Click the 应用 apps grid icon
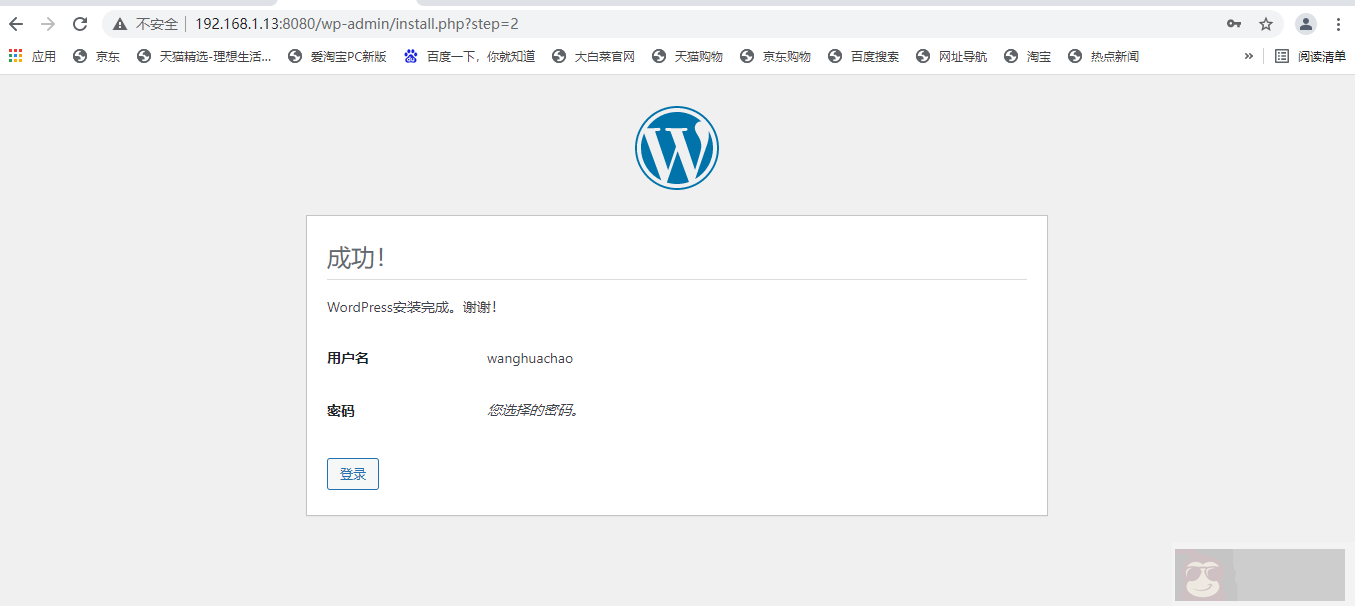 pyautogui.click(x=15, y=56)
